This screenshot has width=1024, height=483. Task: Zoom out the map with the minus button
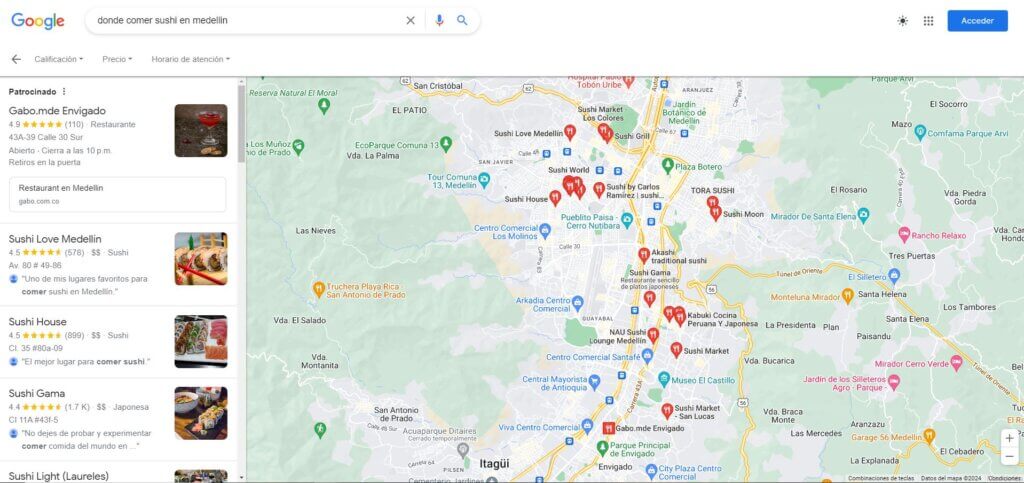[x=1010, y=456]
